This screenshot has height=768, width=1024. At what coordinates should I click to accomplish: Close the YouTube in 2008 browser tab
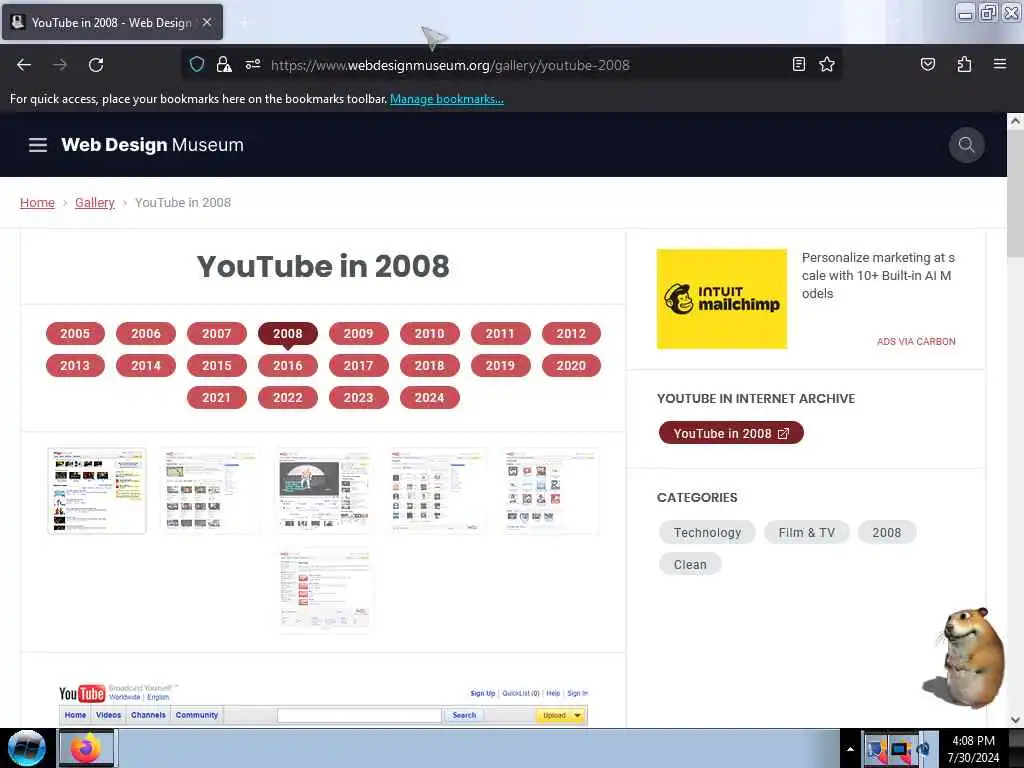[207, 22]
